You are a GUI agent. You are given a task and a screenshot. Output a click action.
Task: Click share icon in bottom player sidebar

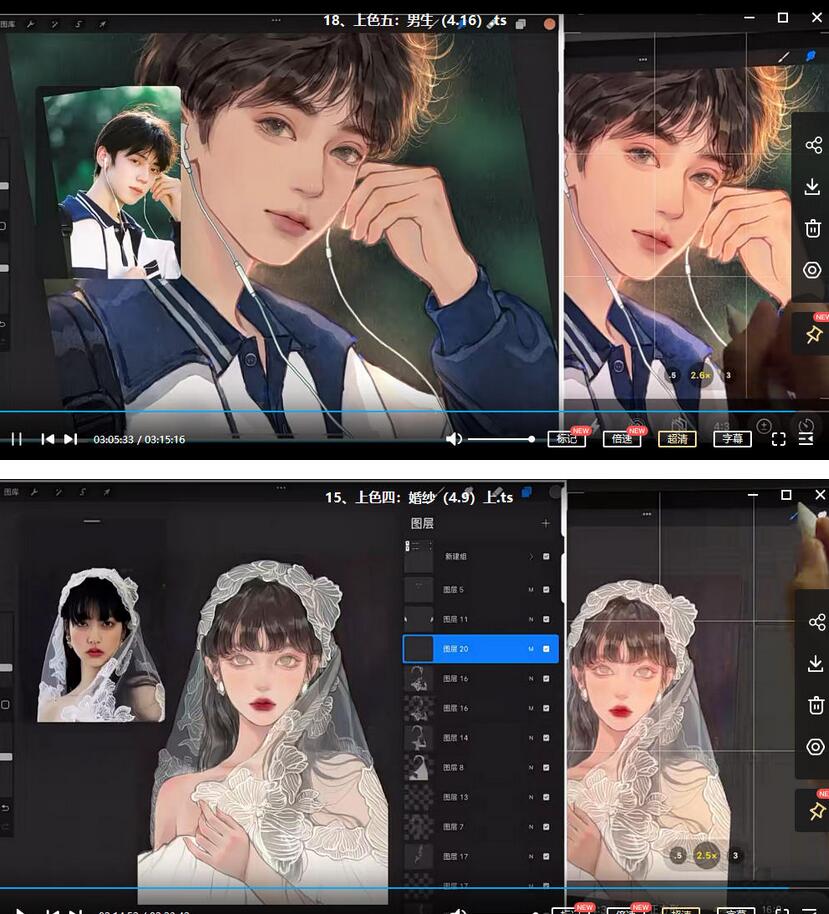(x=817, y=622)
